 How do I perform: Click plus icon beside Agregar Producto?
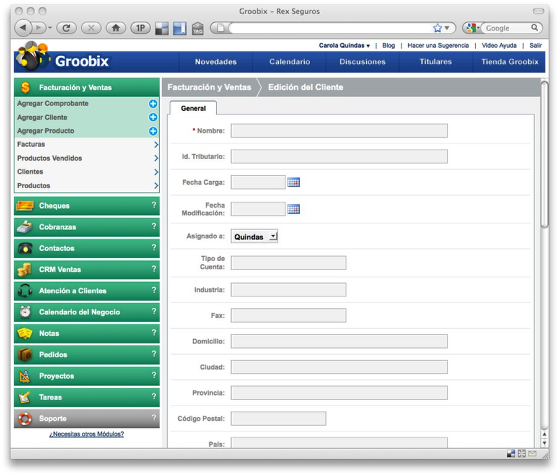tap(153, 131)
